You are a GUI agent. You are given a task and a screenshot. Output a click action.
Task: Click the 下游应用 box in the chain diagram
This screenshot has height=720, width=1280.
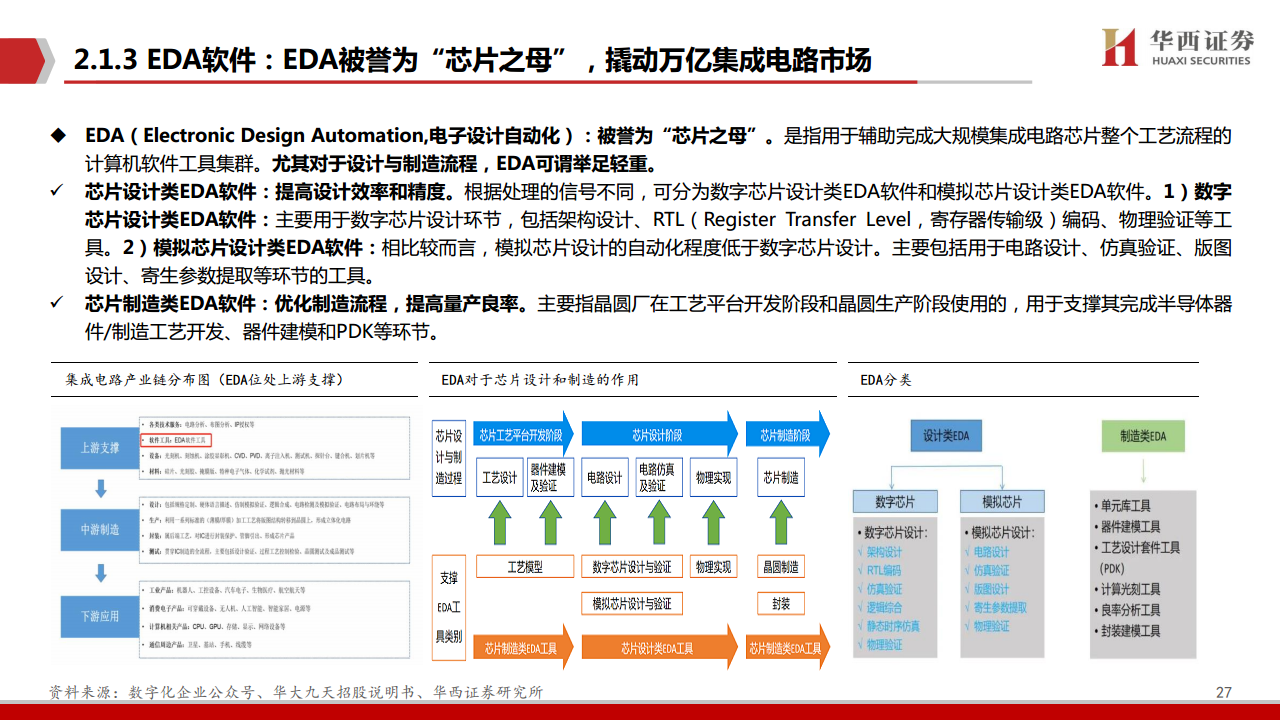[x=100, y=615]
